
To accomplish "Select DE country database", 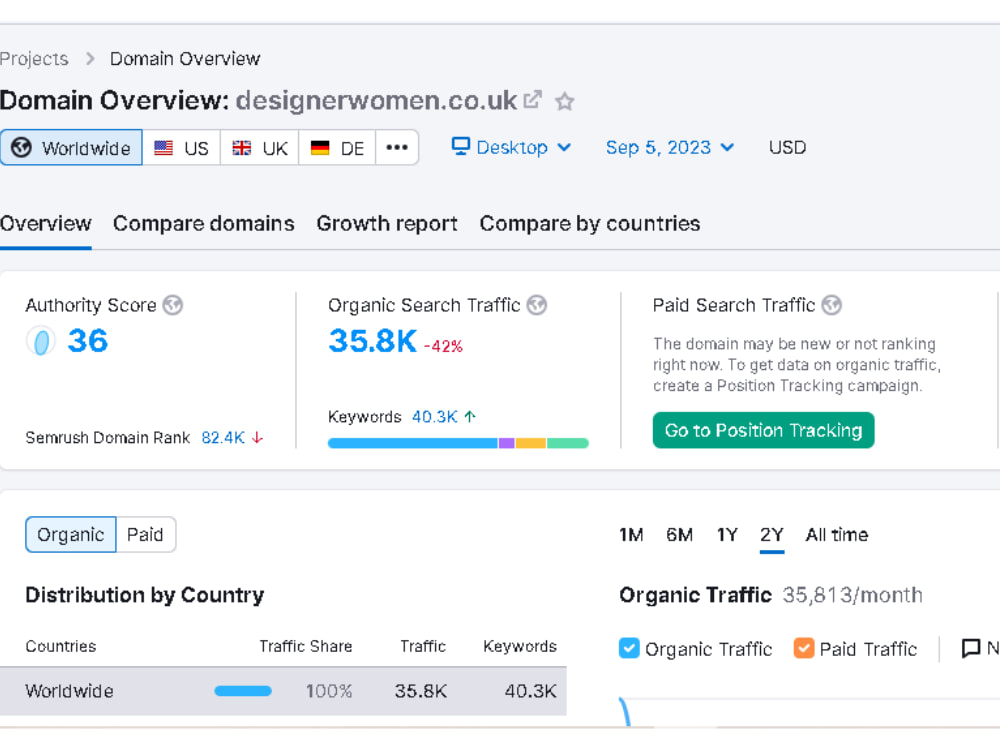I will [x=337, y=148].
